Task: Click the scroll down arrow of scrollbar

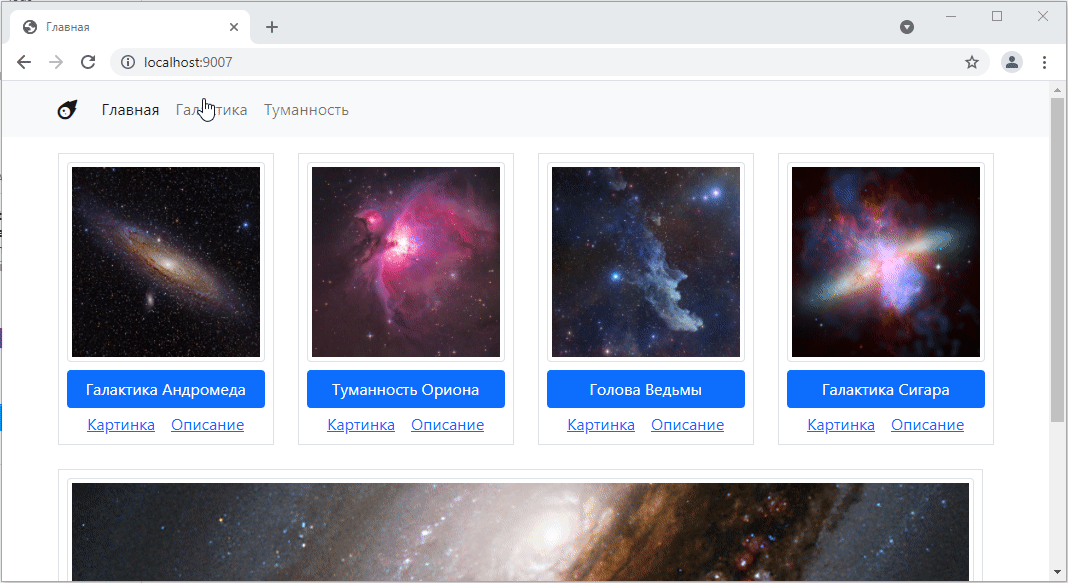Action: click(1057, 572)
